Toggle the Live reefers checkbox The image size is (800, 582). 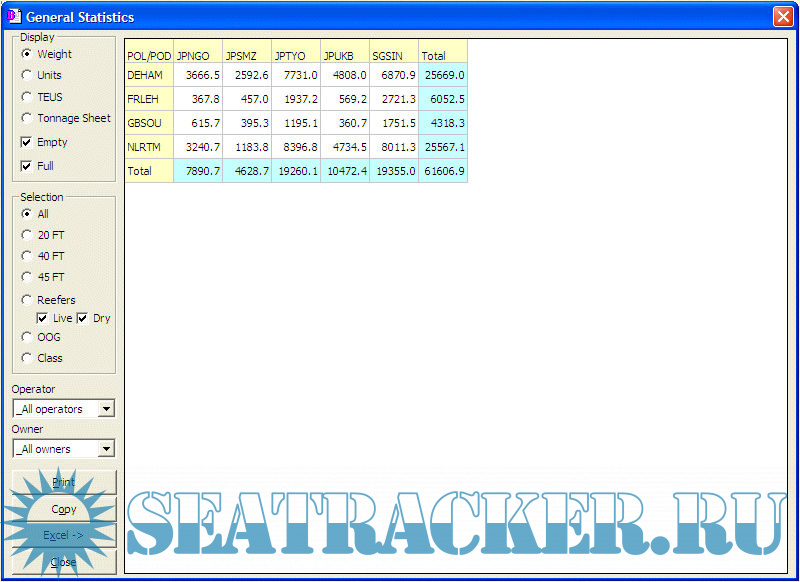pyautogui.click(x=42, y=318)
